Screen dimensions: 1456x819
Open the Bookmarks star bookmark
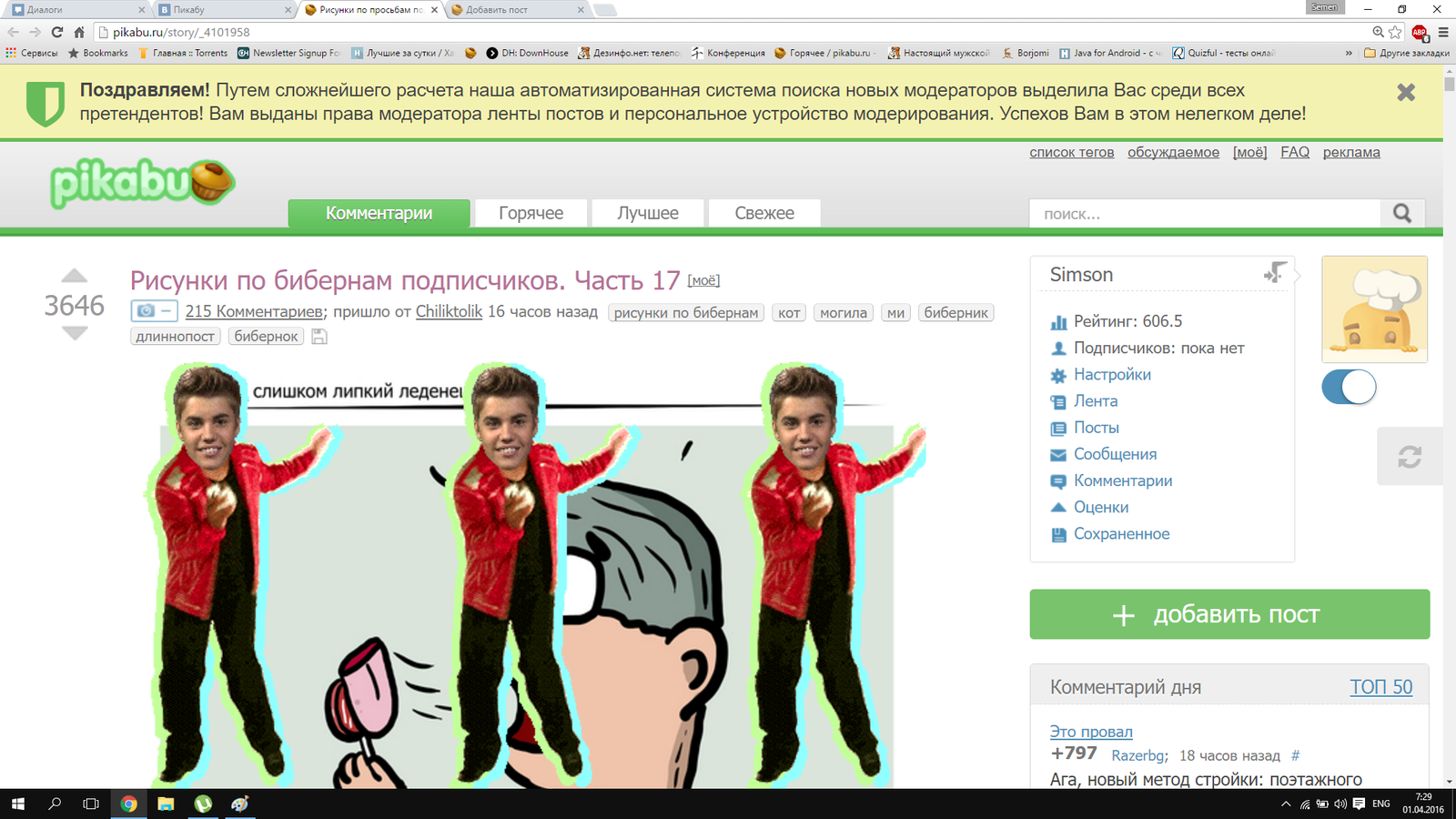(x=97, y=53)
